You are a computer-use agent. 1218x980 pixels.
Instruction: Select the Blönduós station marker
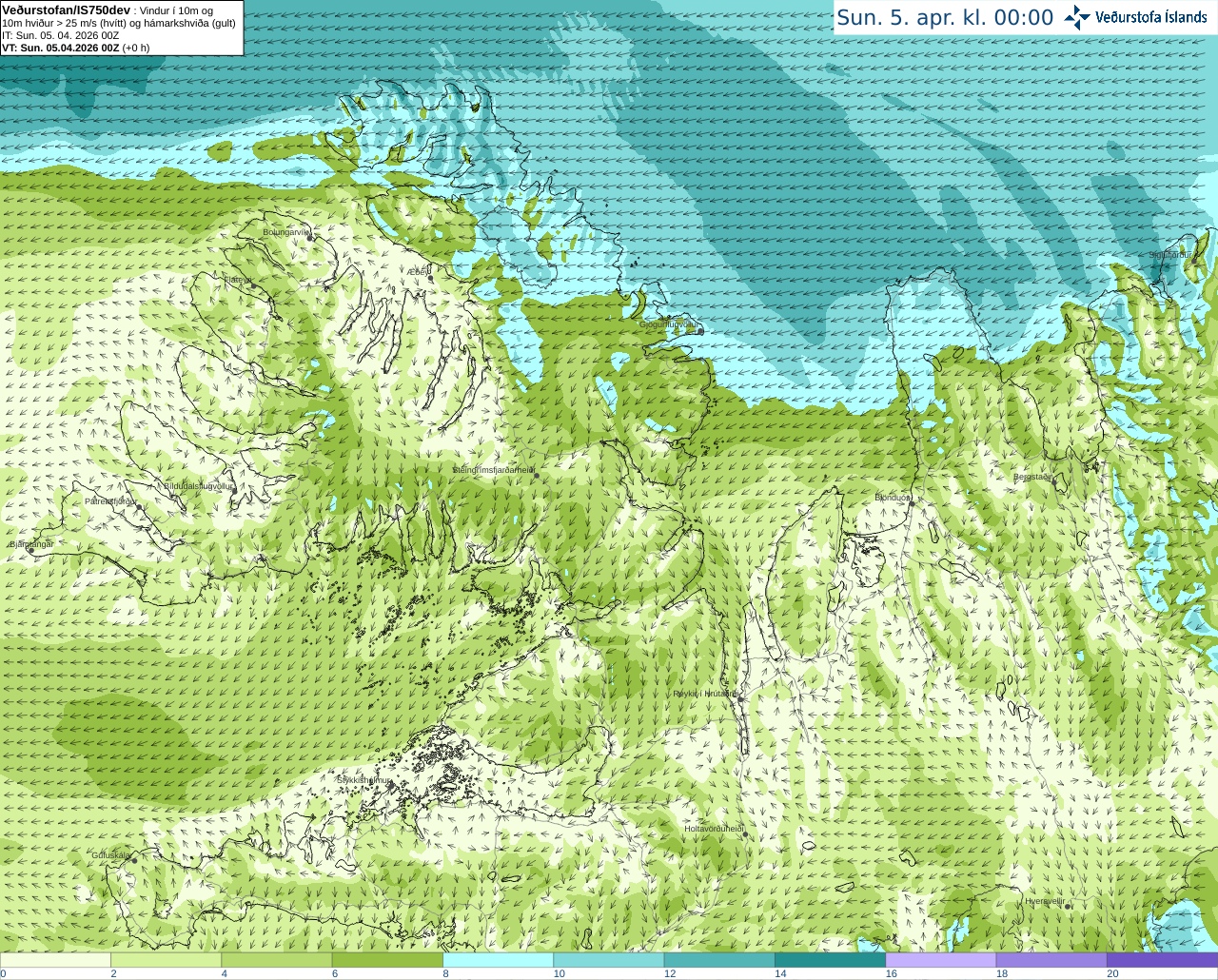coord(910,503)
